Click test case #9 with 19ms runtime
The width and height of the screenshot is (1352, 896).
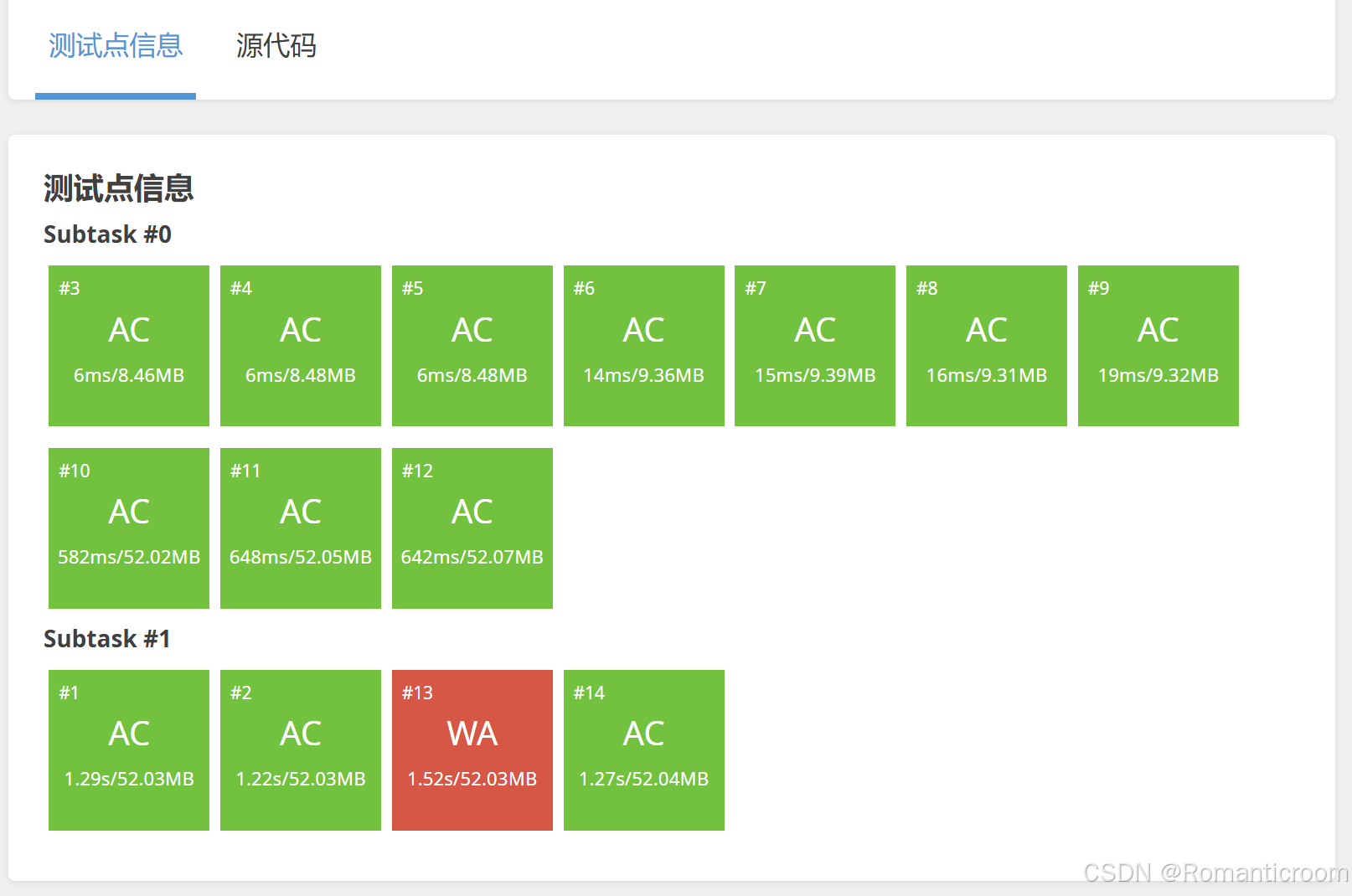coord(1158,346)
